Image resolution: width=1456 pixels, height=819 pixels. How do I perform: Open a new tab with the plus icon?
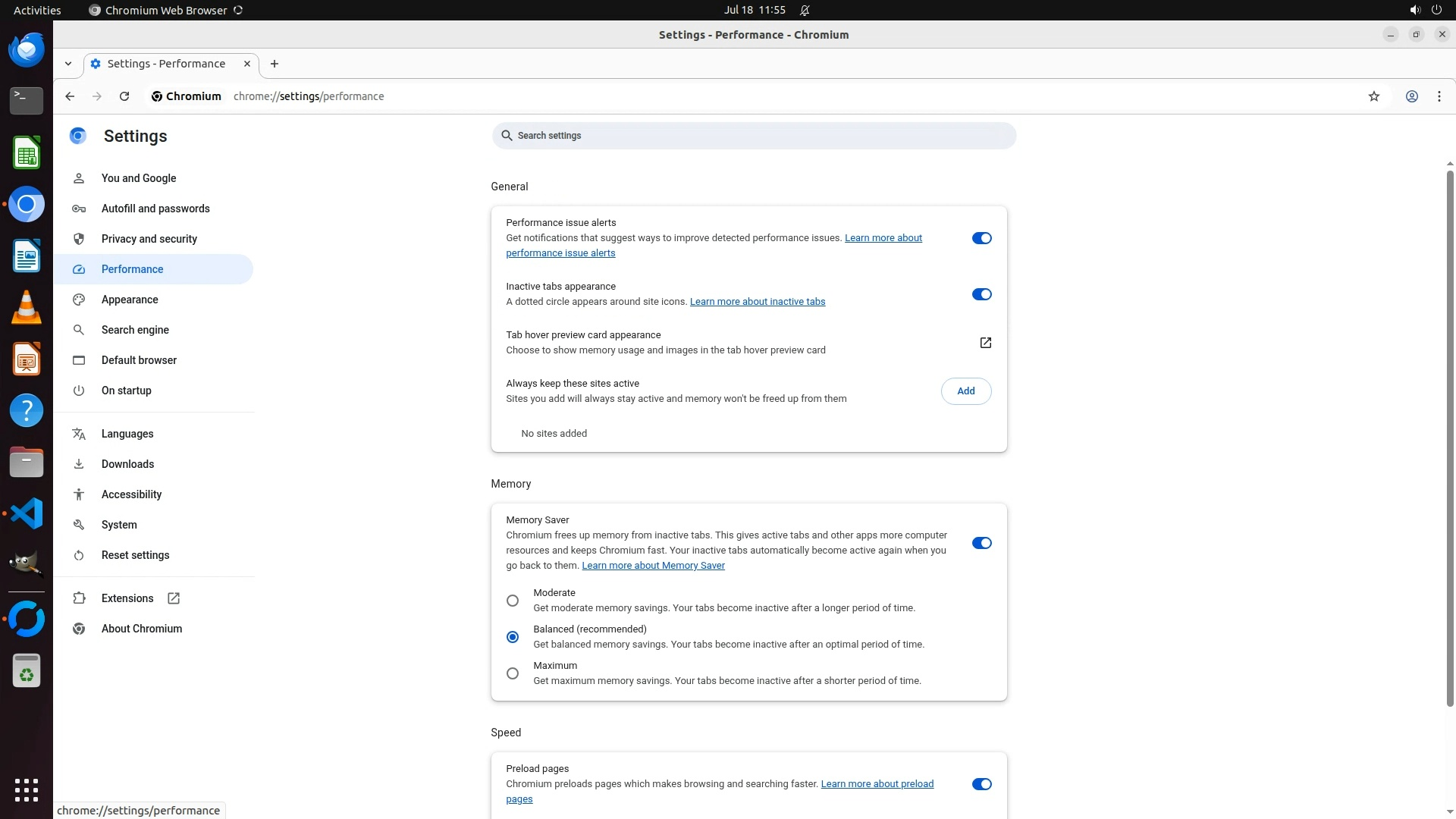[x=275, y=64]
